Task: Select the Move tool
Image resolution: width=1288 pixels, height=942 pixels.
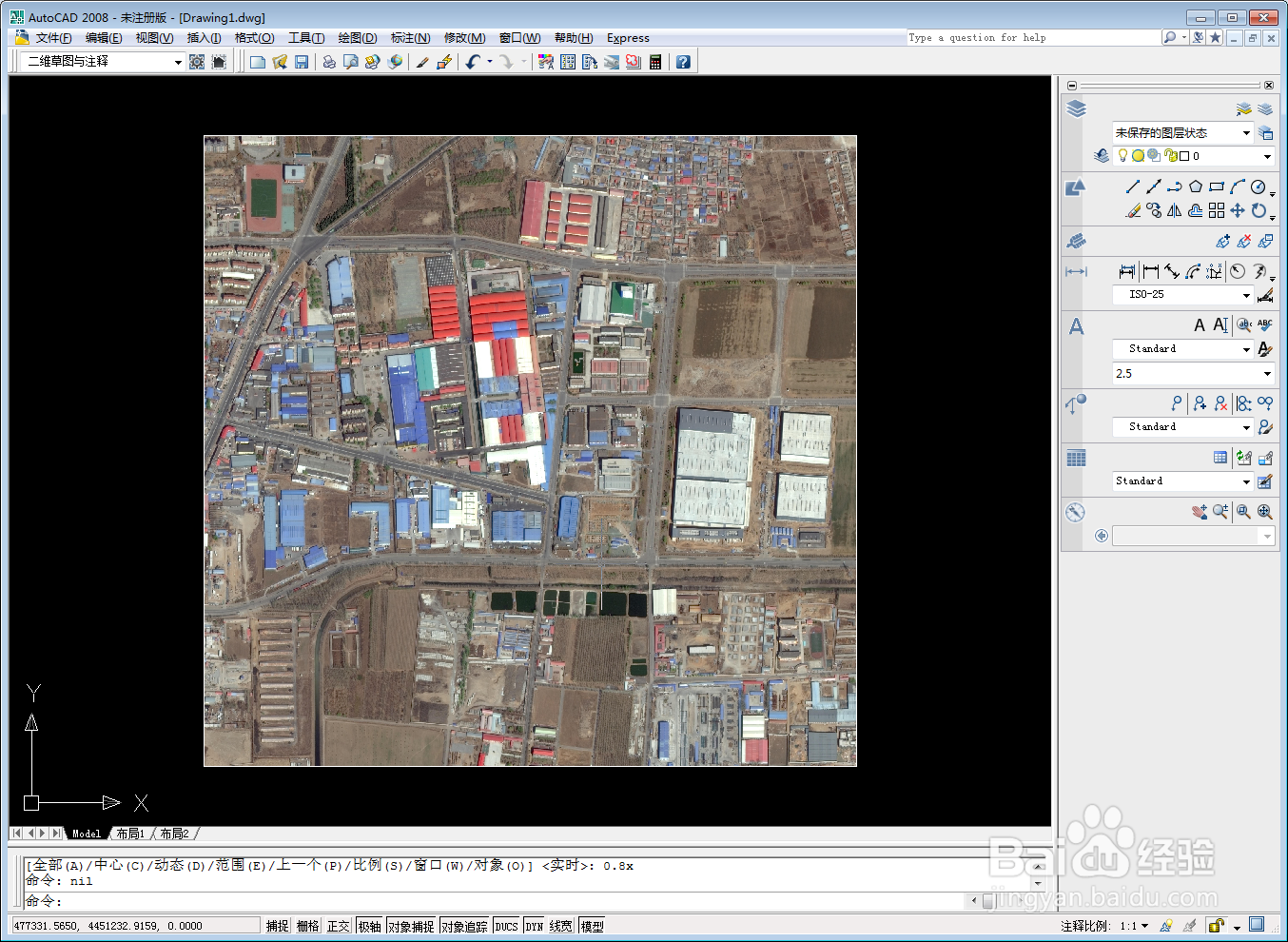Action: 1238,210
